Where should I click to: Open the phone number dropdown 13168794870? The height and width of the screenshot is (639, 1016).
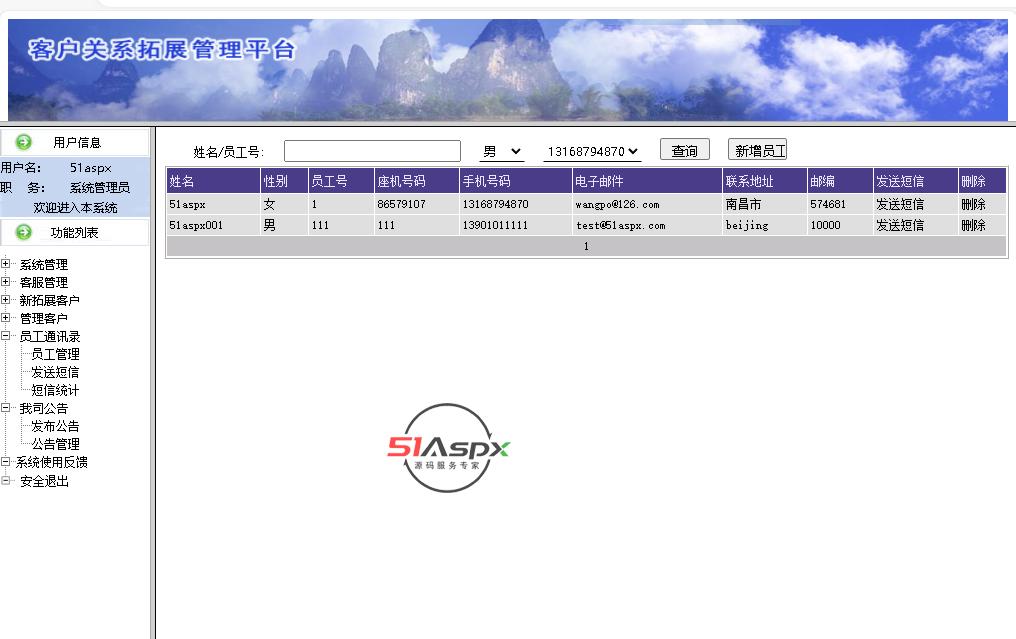[x=591, y=151]
